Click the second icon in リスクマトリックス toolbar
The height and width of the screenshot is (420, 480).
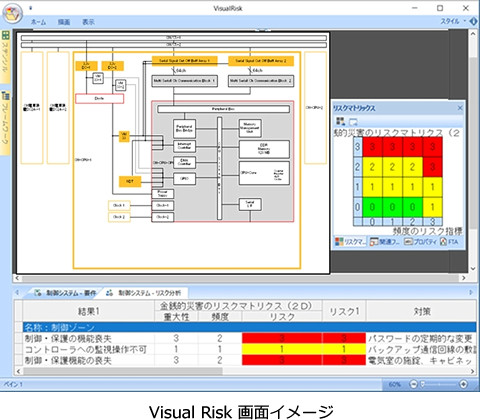point(353,121)
